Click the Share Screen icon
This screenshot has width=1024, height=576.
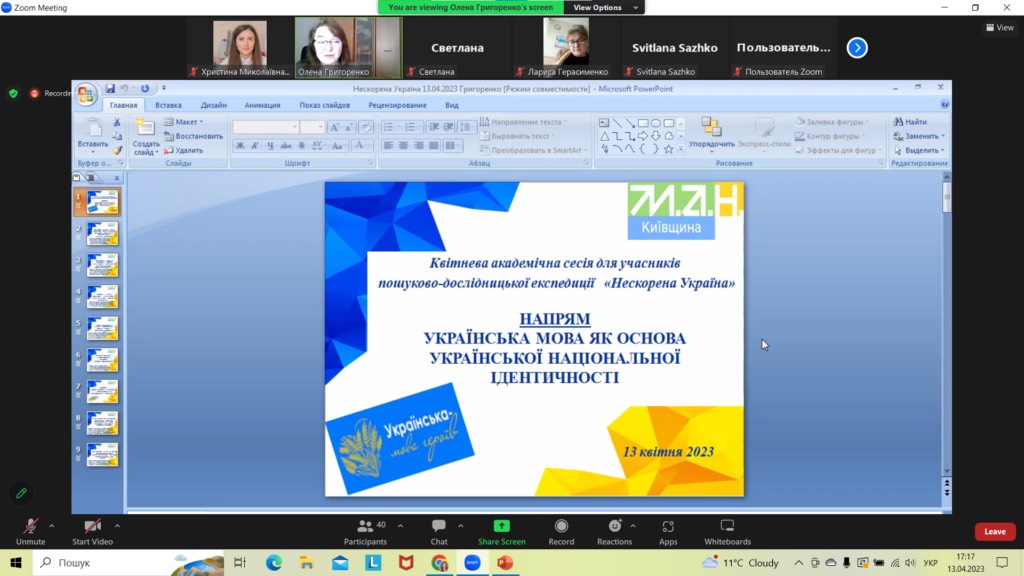[x=501, y=527]
